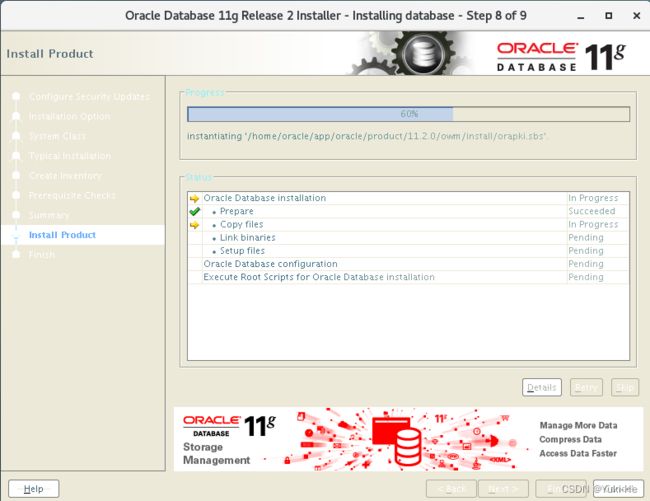Image resolution: width=650 pixels, height=501 pixels.
Task: Click the yellow arrow icon beside Copy files
Action: [x=194, y=225]
